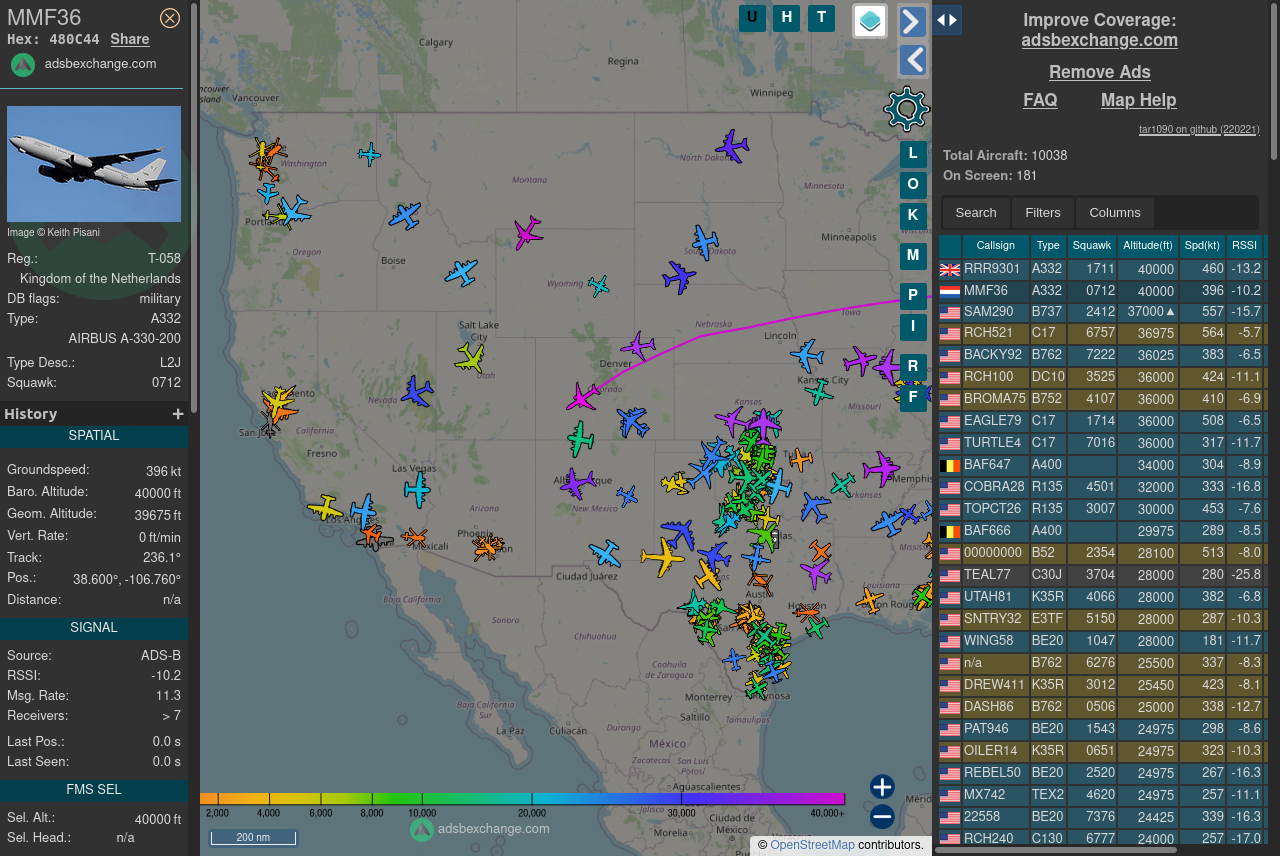This screenshot has height=856, width=1280.
Task: Click the yellow-green aircraft near Salt Lake City
Action: [470, 357]
